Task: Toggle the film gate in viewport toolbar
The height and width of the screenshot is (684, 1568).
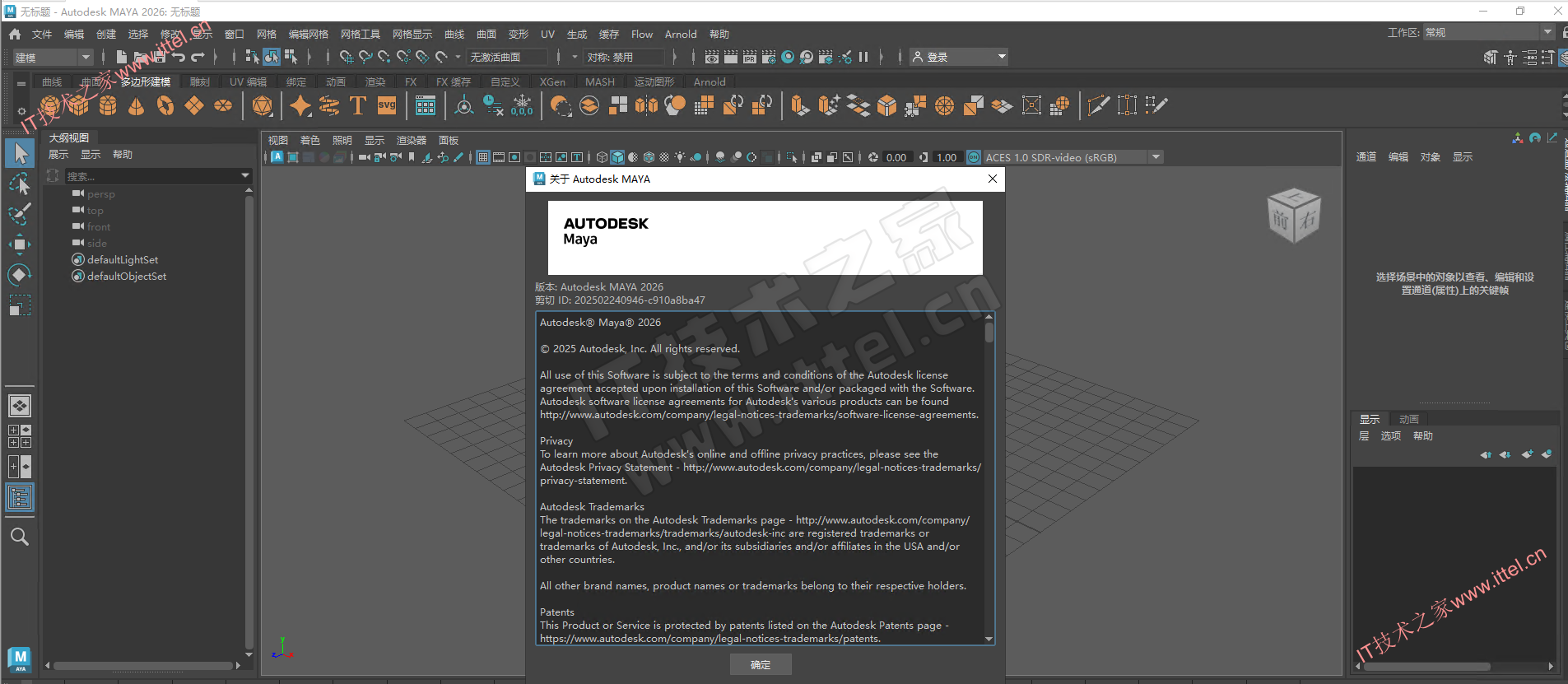Action: tap(499, 157)
